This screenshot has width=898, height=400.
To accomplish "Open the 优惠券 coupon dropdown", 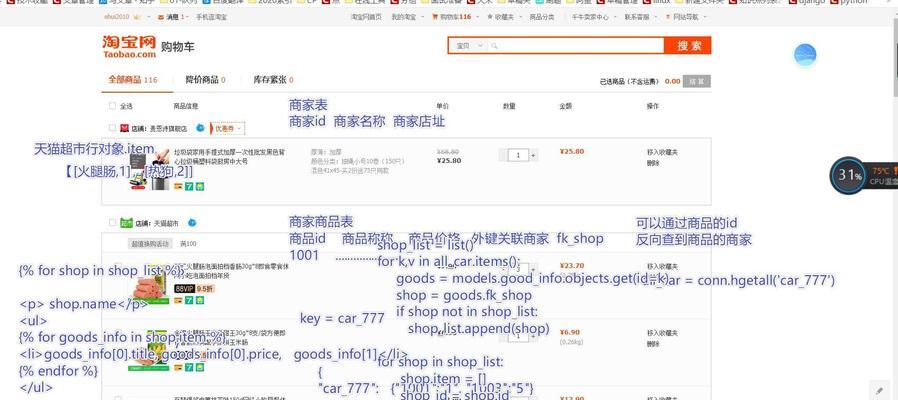I will 227,128.
